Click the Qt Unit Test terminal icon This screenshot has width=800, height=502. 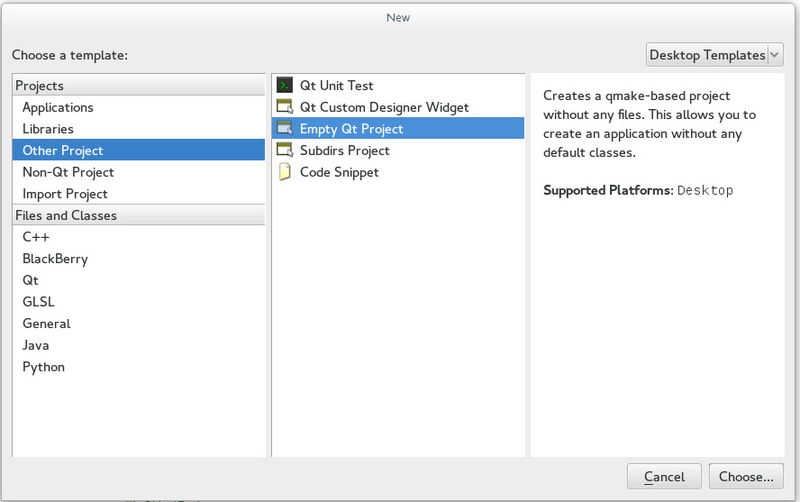pos(285,86)
